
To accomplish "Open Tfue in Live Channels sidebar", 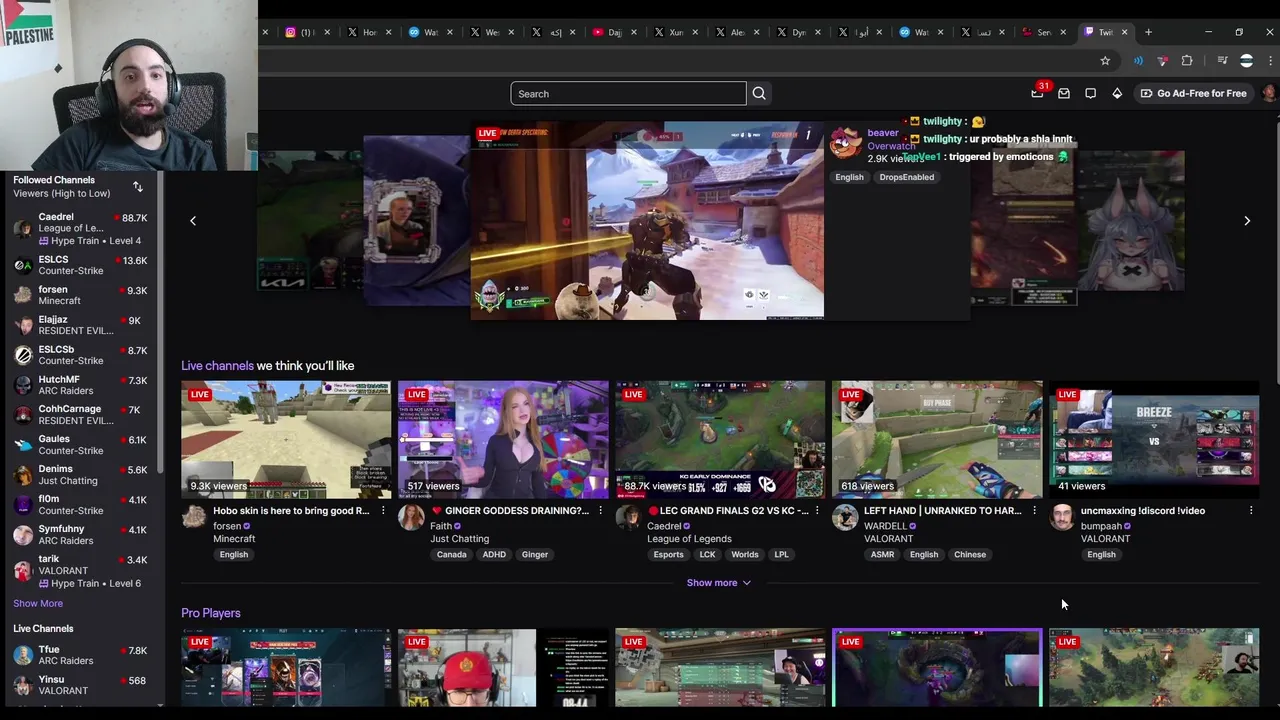I will pos(82,655).
